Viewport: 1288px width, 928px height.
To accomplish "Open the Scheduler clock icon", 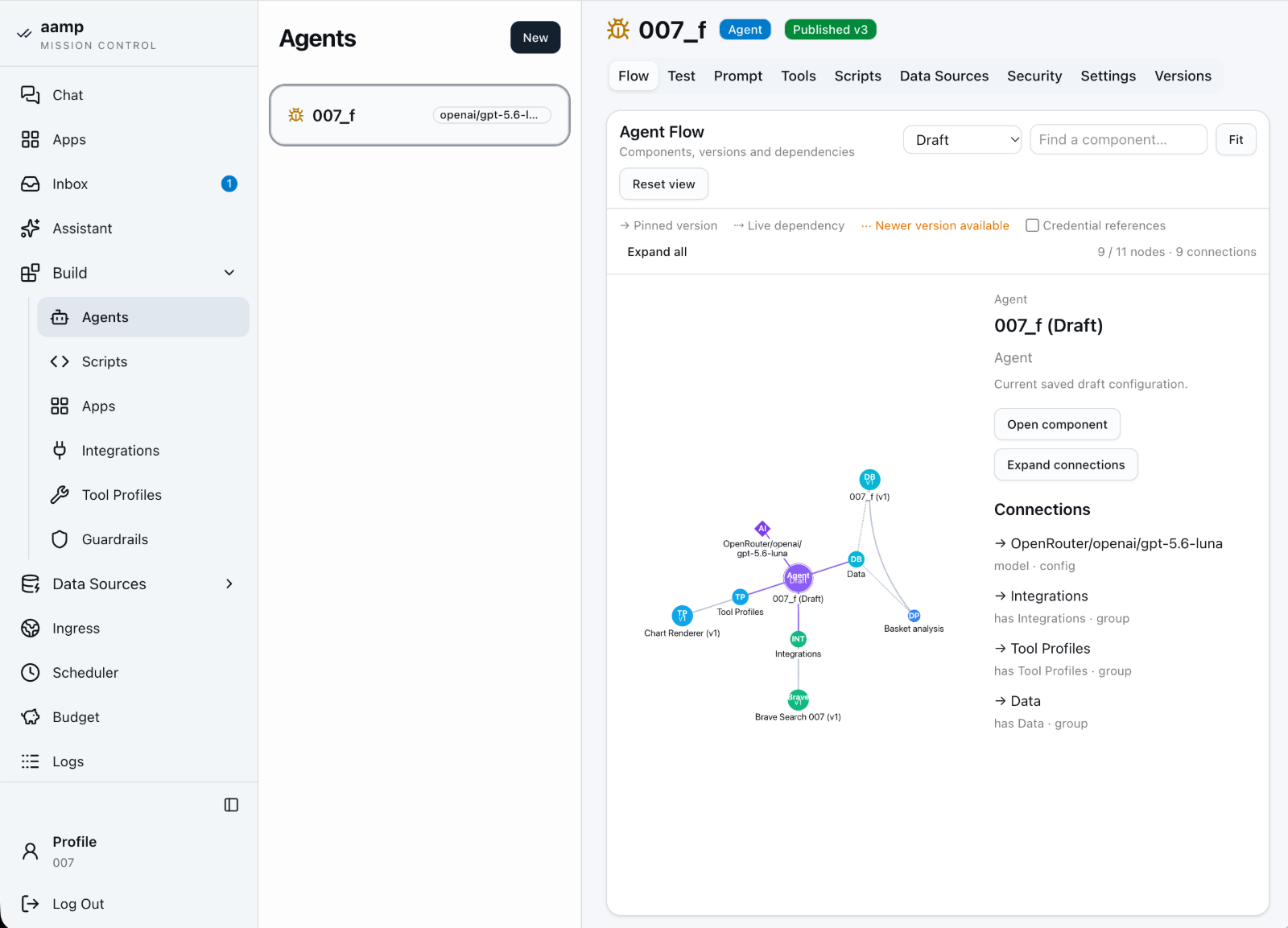I will (30, 673).
